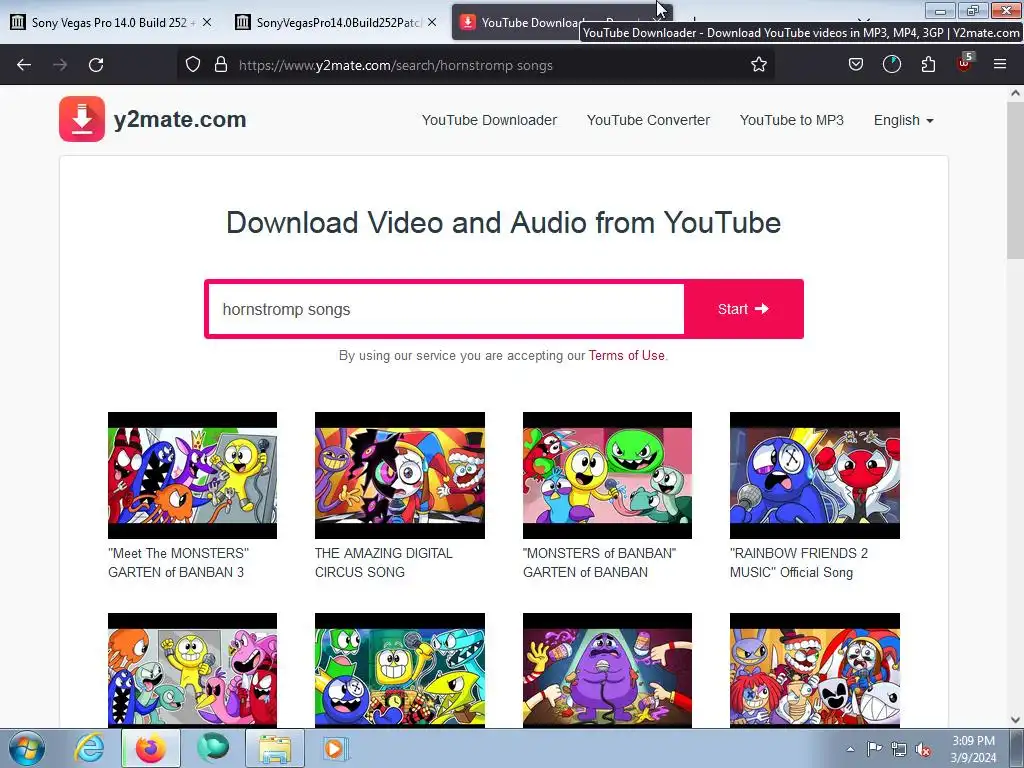Click the uBlock extension icon with the badge
This screenshot has width=1024, height=768.
click(964, 63)
